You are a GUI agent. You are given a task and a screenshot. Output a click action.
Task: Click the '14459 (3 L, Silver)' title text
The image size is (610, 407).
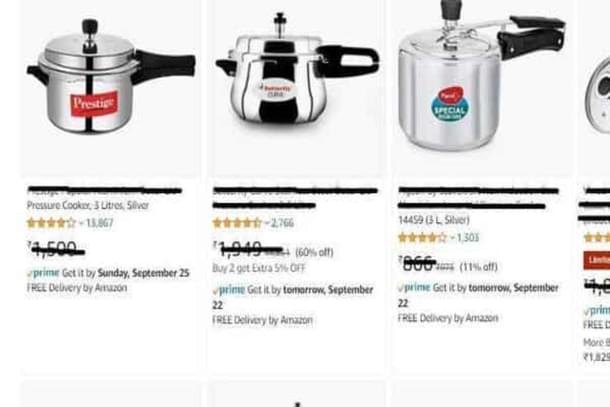coord(434,220)
